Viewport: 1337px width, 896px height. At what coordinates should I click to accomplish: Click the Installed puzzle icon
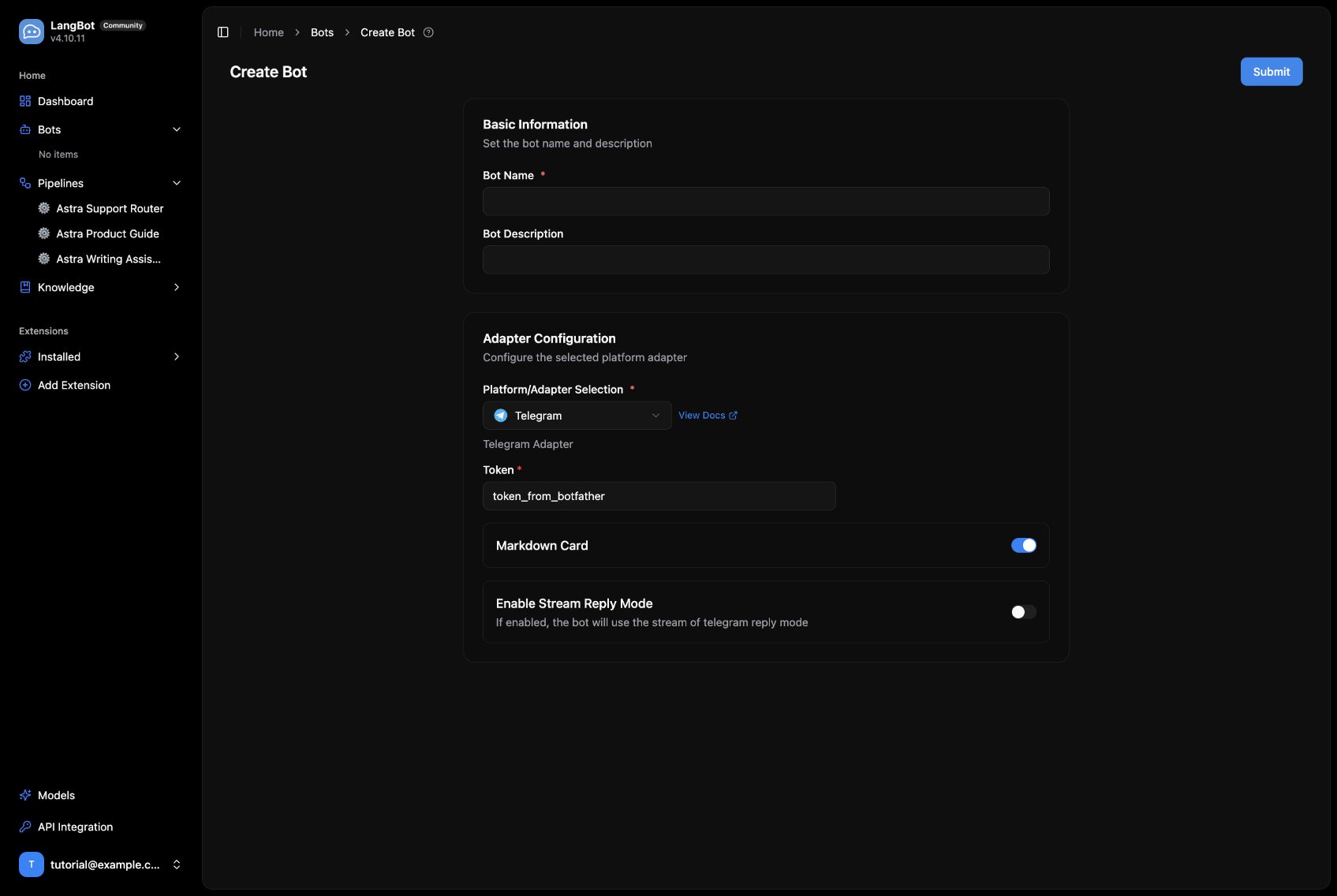pyautogui.click(x=25, y=357)
